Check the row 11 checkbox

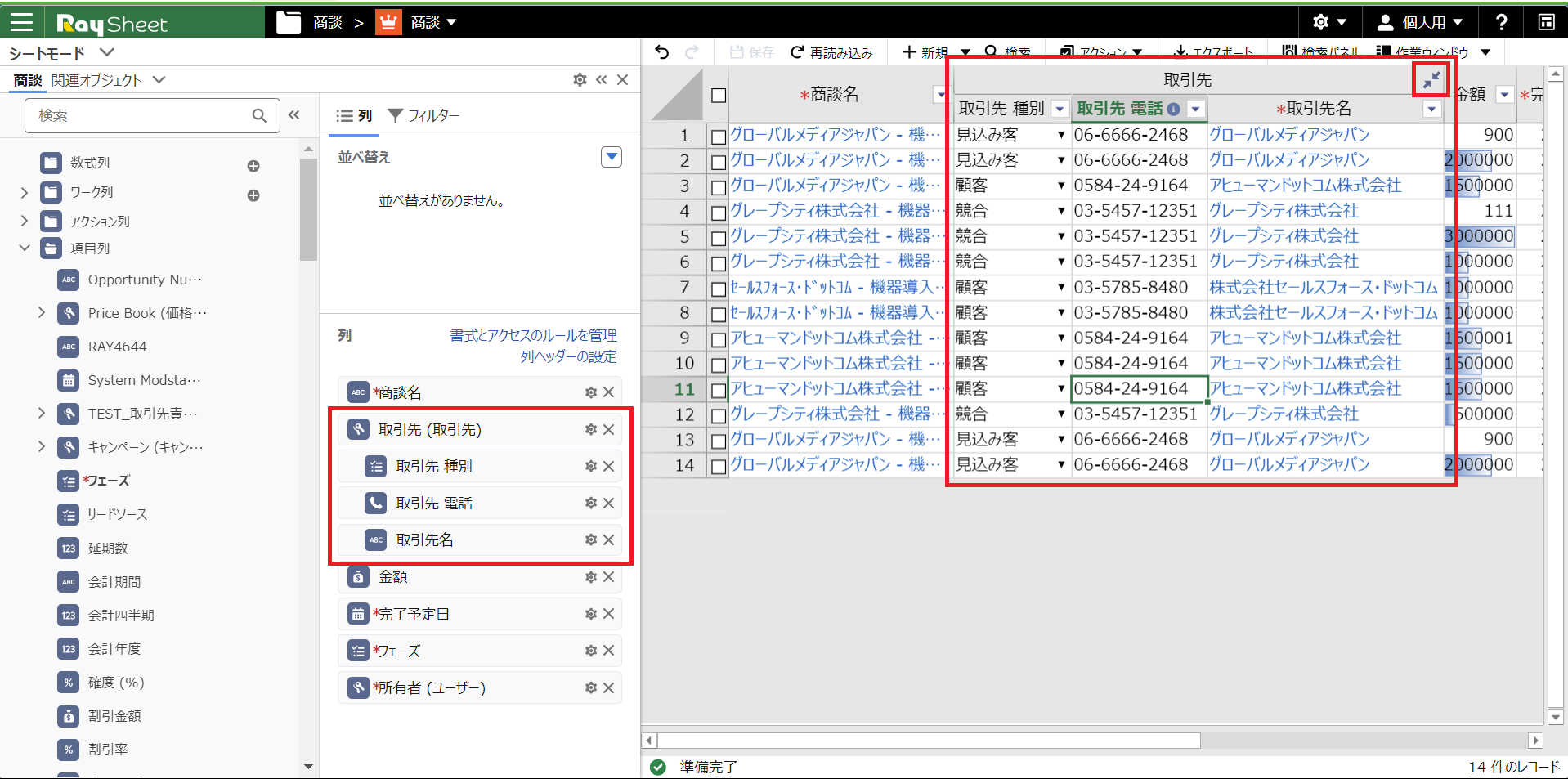coord(719,390)
